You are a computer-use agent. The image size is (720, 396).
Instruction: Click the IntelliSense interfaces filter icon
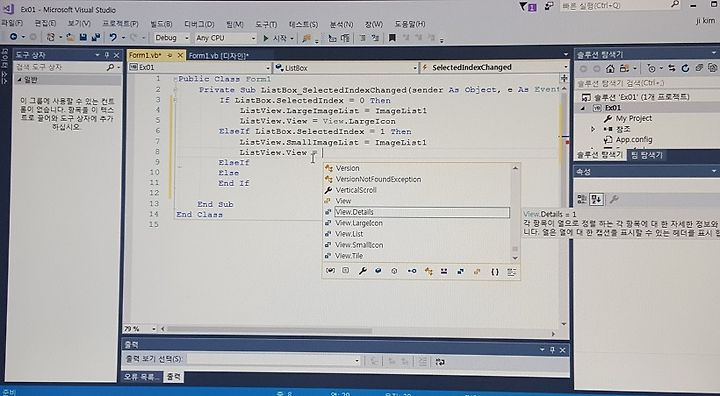[x=411, y=271]
